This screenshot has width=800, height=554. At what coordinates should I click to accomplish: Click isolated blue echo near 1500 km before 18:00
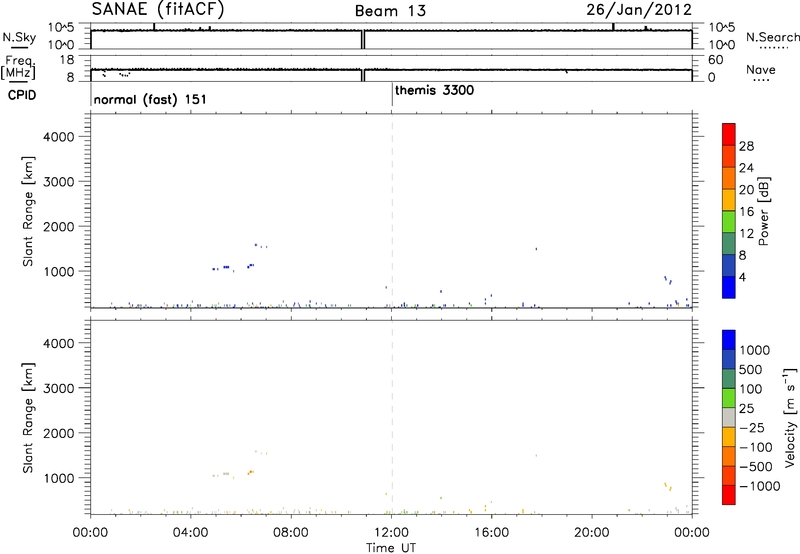click(x=536, y=249)
